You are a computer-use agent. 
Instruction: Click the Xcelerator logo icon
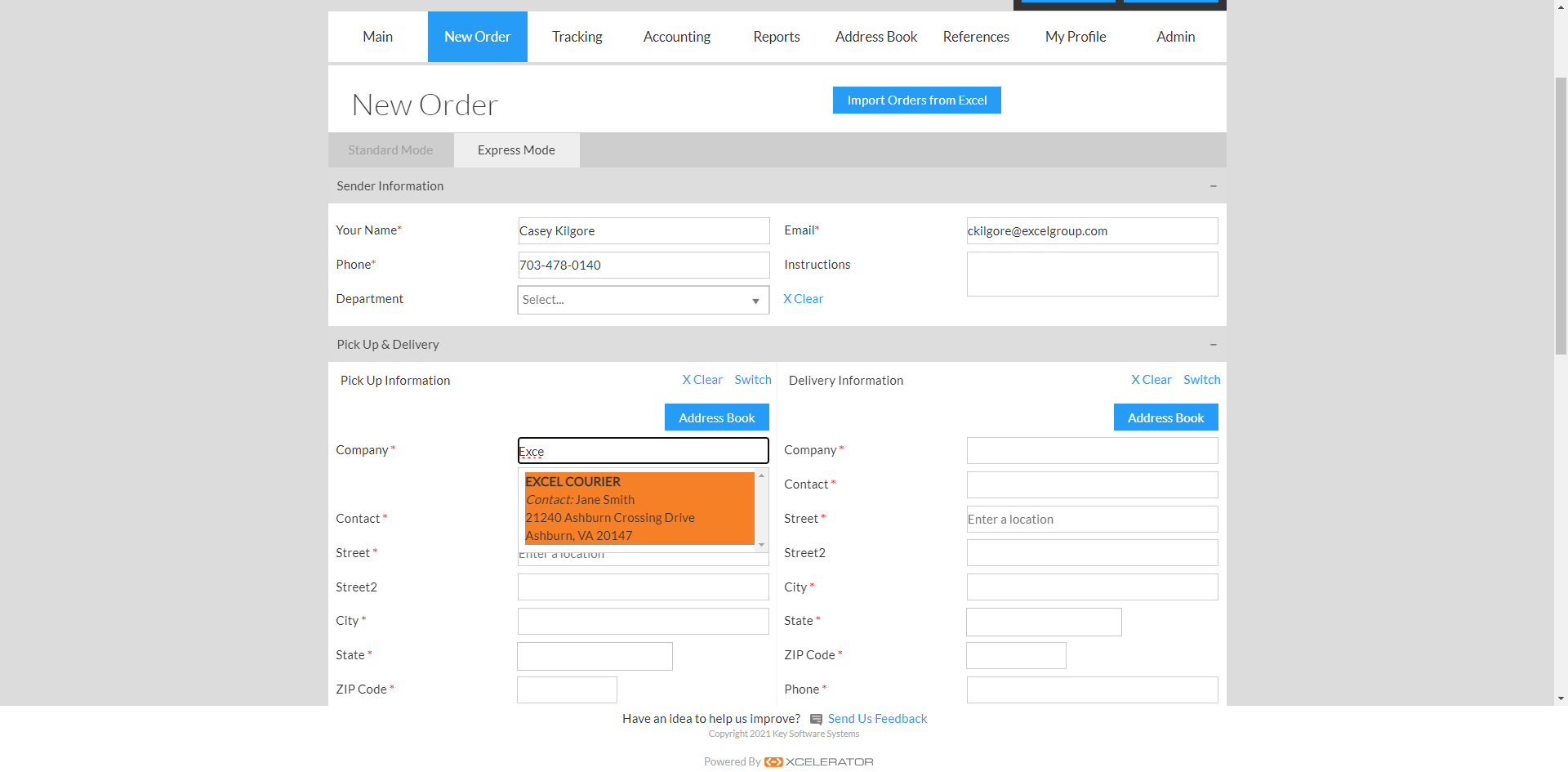[x=773, y=762]
